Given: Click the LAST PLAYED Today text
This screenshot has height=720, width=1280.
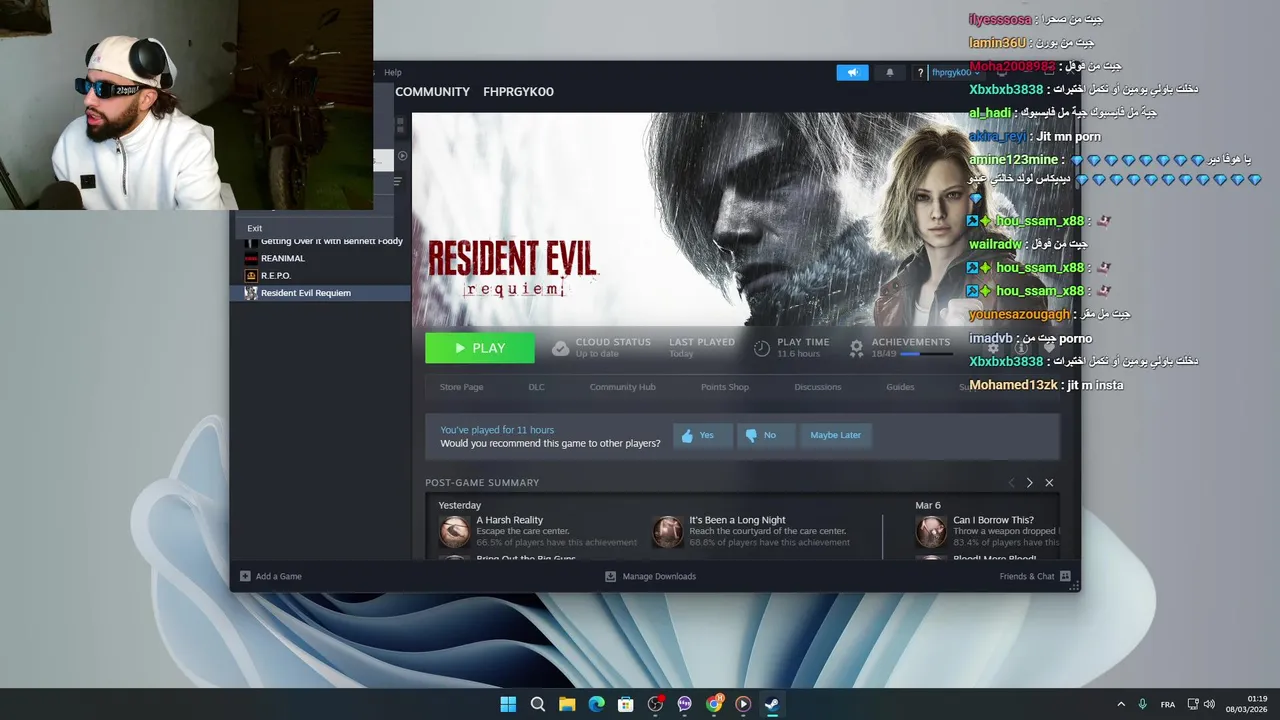Looking at the screenshot, I should pyautogui.click(x=701, y=347).
